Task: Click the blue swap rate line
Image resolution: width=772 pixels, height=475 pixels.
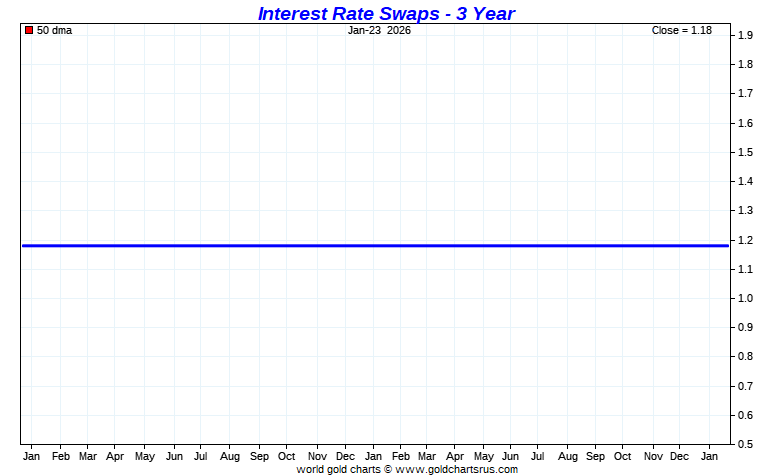Action: pos(375,246)
